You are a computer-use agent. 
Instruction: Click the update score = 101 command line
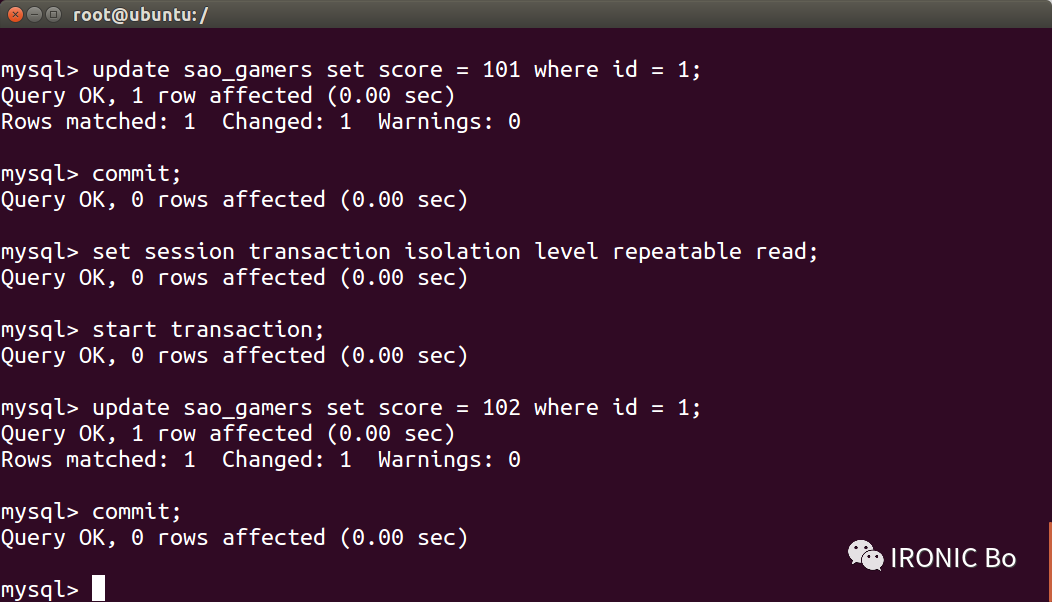coord(351,70)
